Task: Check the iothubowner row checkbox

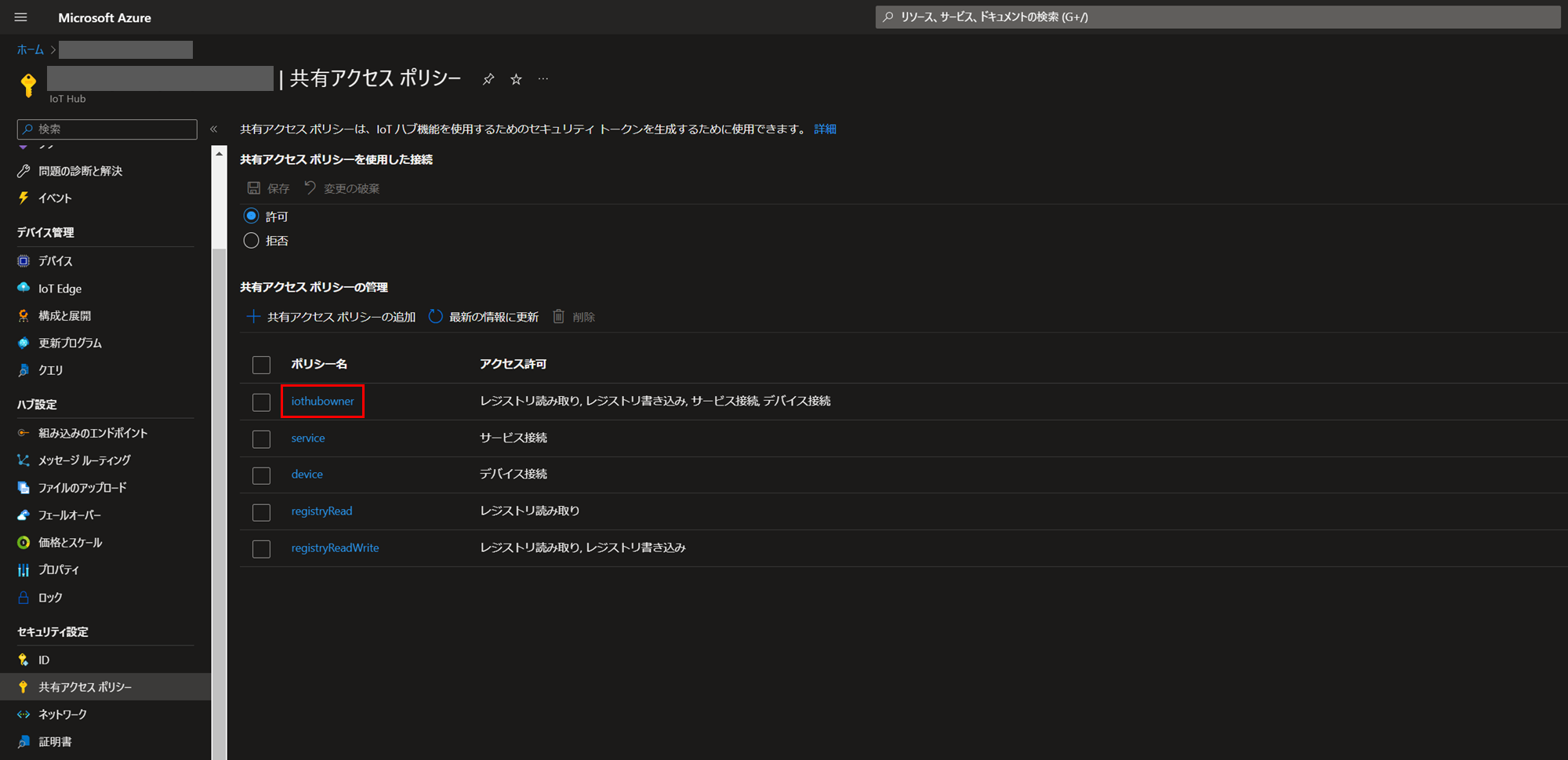Action: pyautogui.click(x=261, y=402)
